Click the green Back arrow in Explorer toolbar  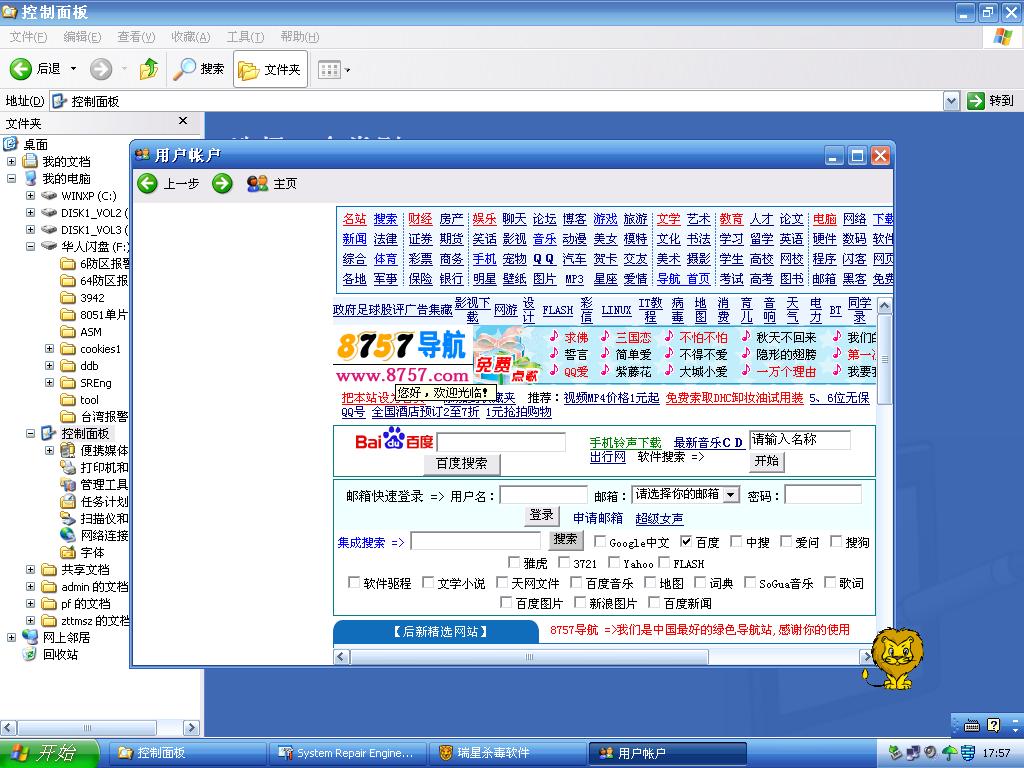pos(22,69)
